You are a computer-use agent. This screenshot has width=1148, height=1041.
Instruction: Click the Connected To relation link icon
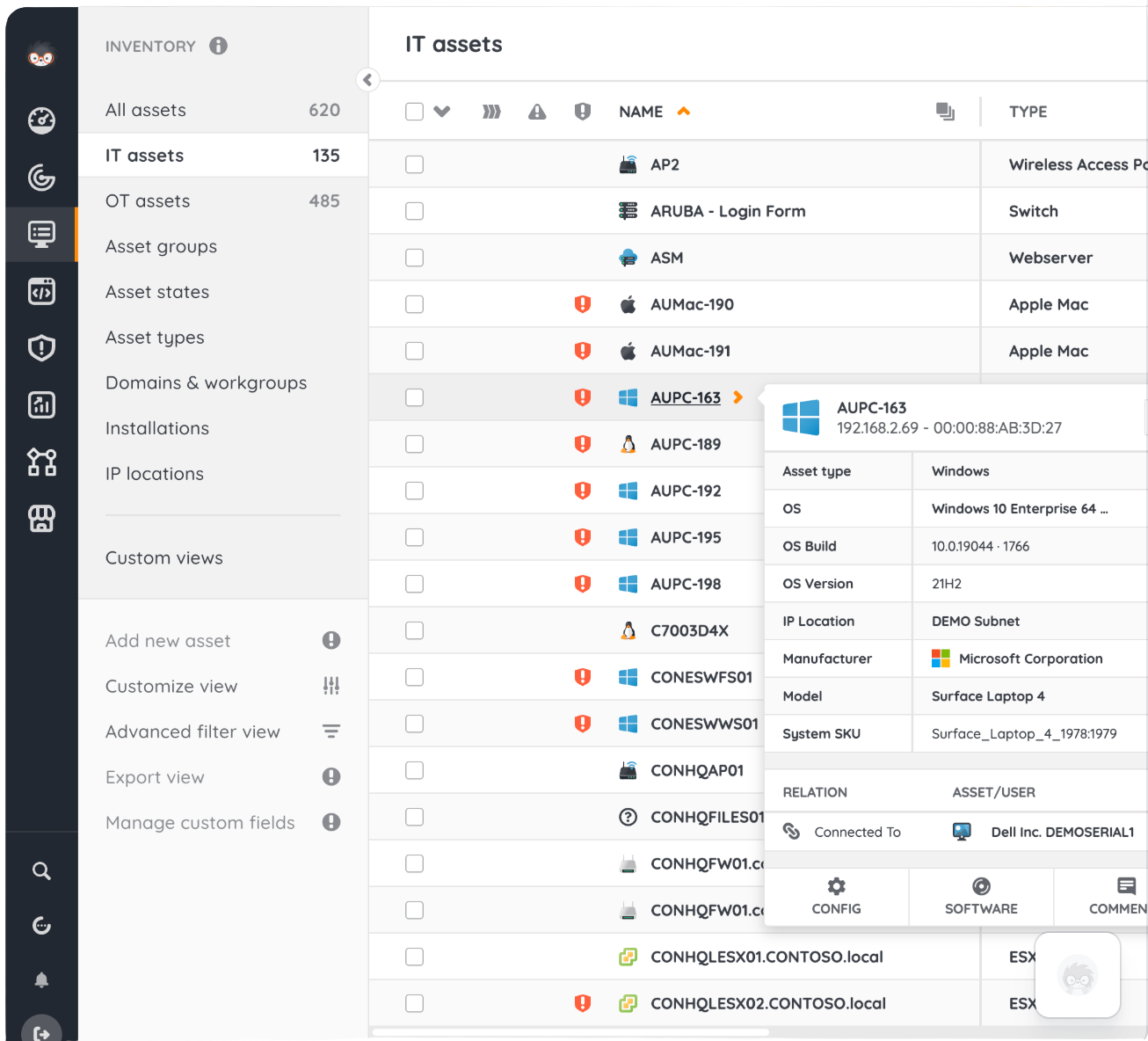click(x=791, y=831)
